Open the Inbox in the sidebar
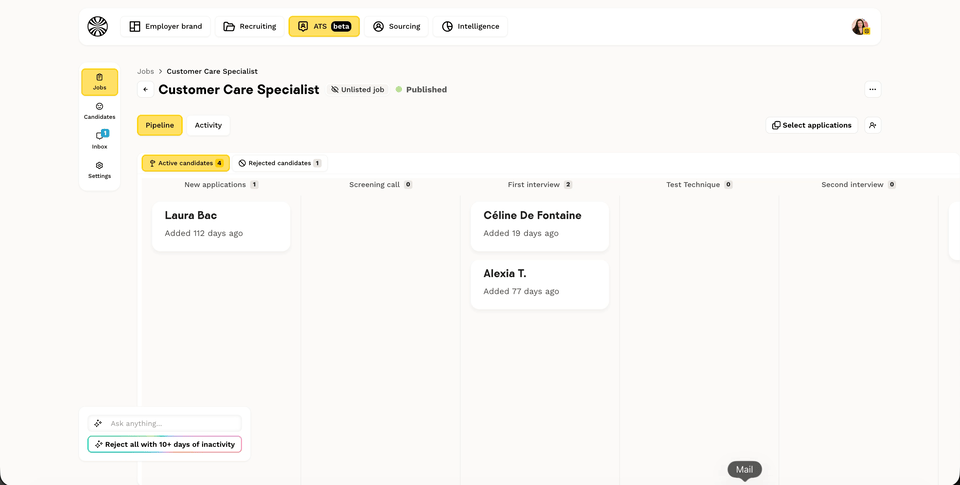 99,140
